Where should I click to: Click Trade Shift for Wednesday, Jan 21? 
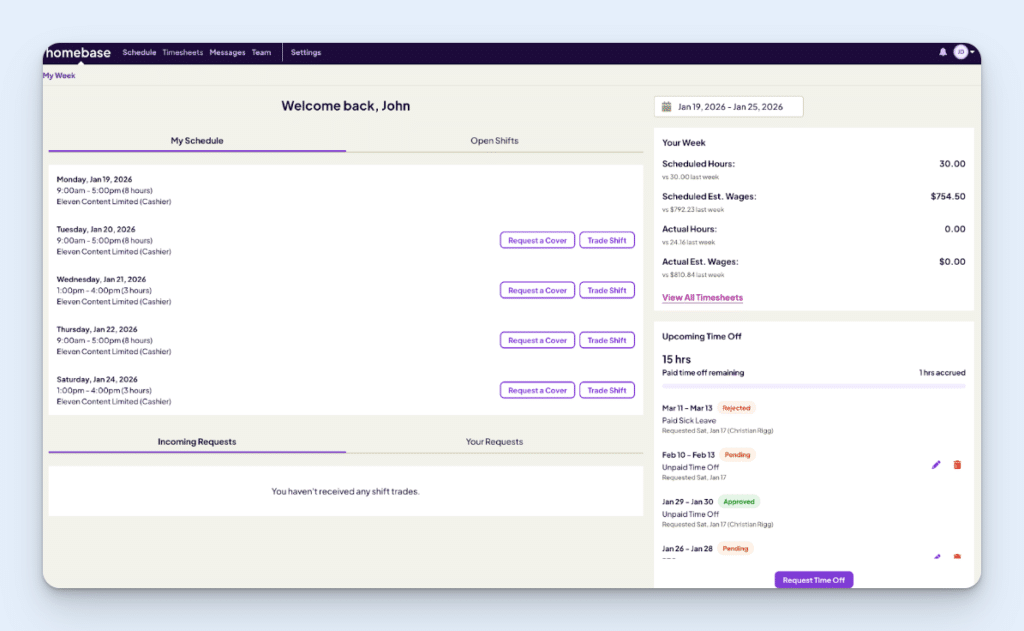(607, 290)
